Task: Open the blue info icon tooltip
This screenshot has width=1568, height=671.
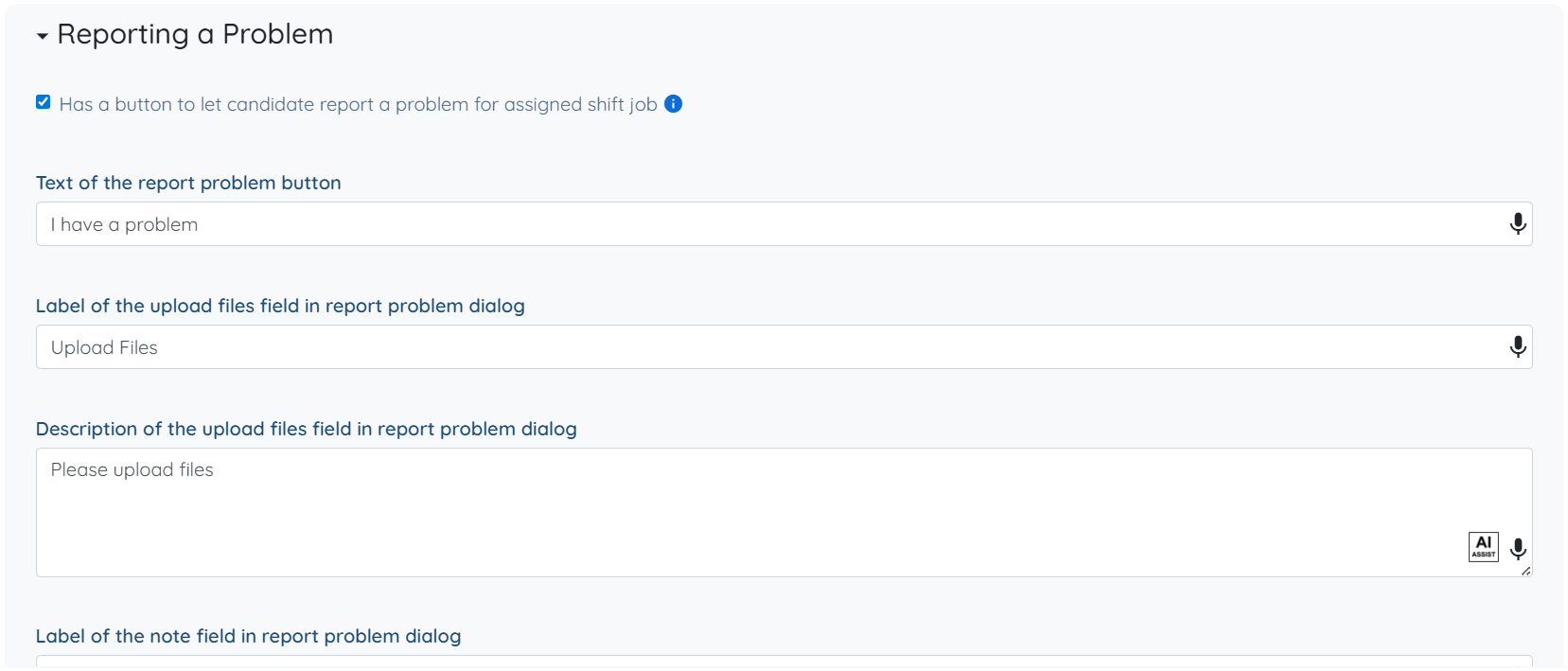Action: 673,104
